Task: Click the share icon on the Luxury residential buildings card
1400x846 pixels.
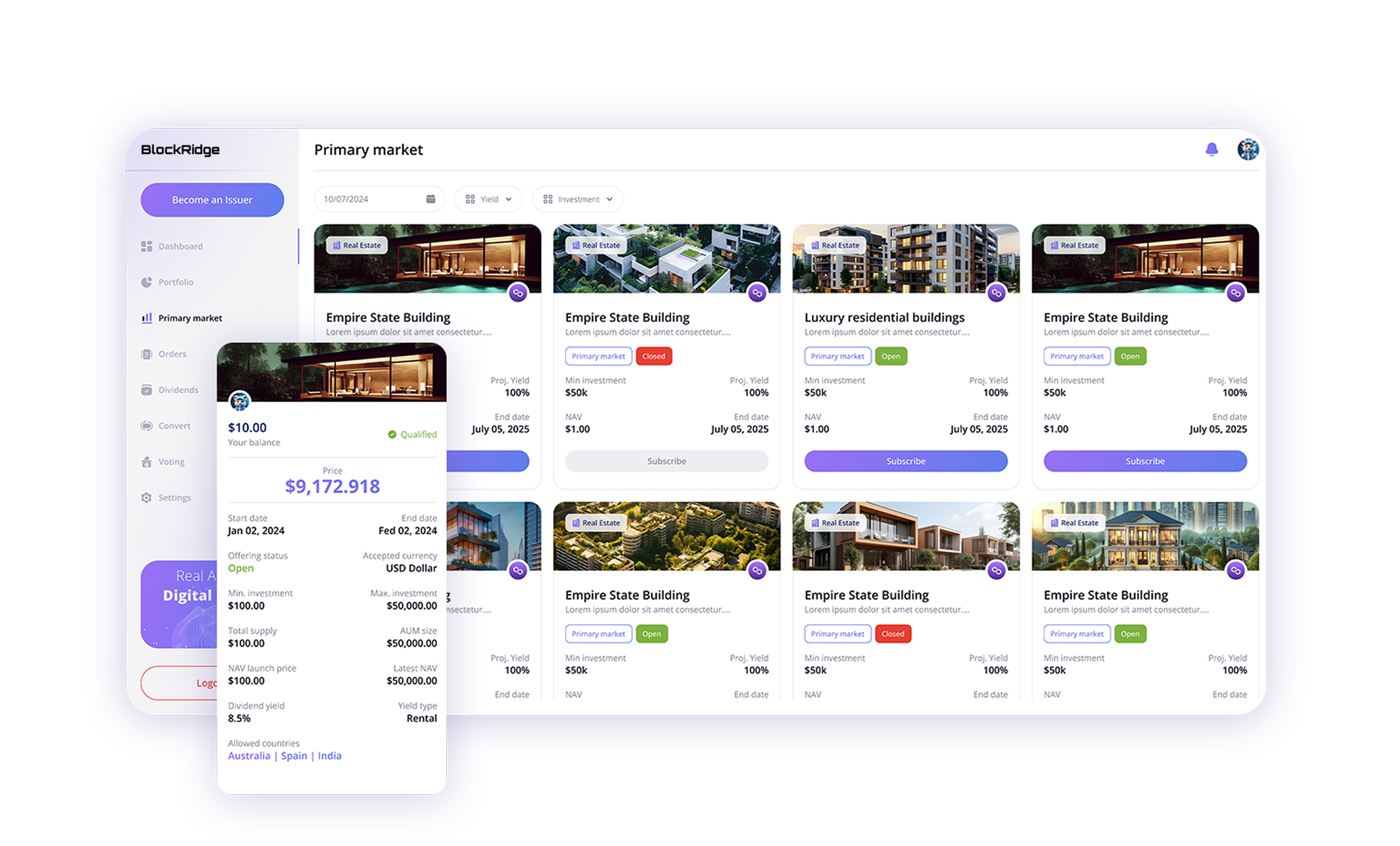Action: point(997,293)
